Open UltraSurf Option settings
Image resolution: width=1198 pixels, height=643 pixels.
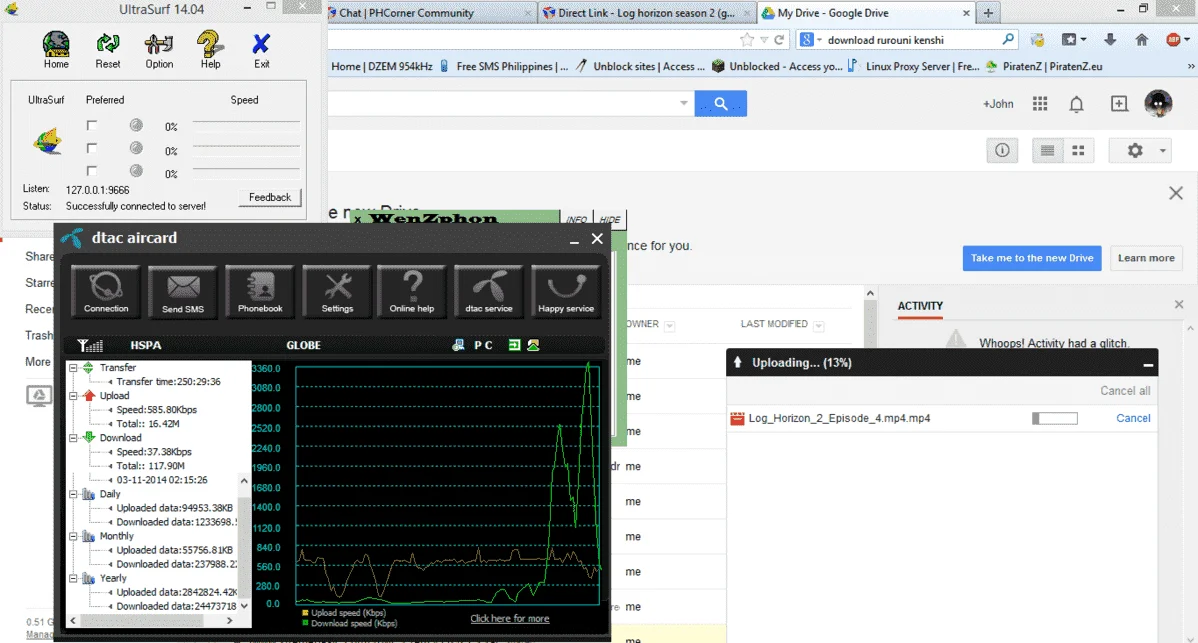(x=159, y=50)
